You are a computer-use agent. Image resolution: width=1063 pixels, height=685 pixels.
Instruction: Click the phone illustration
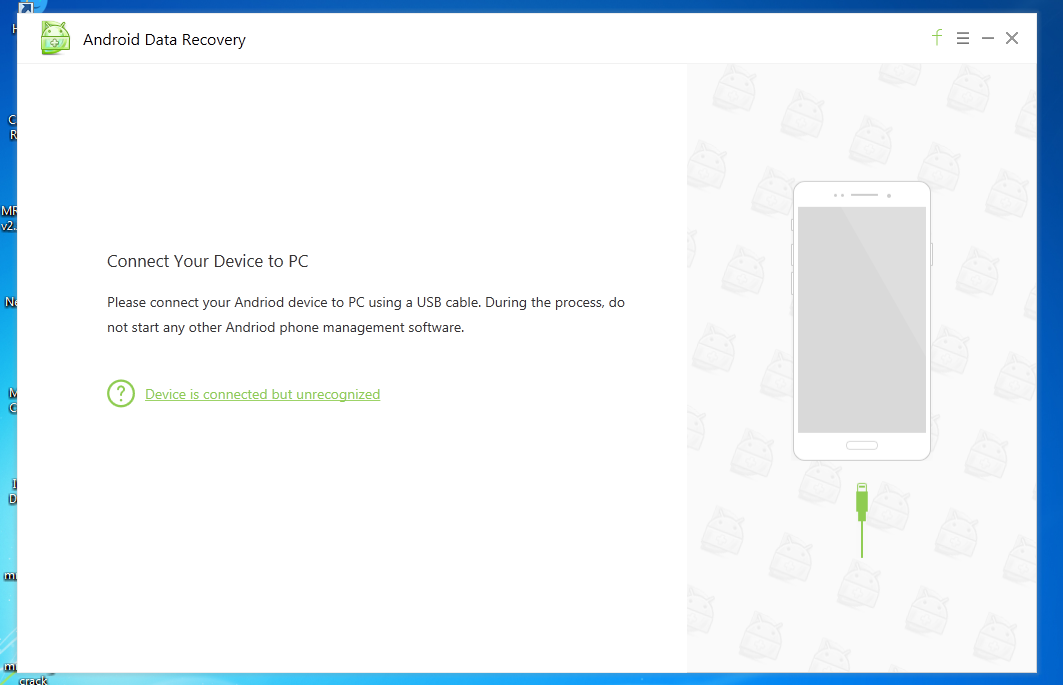862,321
